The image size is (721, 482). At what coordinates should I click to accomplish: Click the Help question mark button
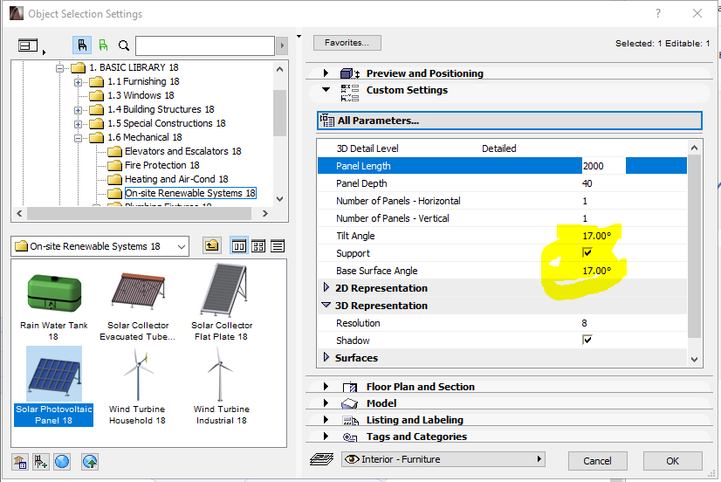coord(658,13)
